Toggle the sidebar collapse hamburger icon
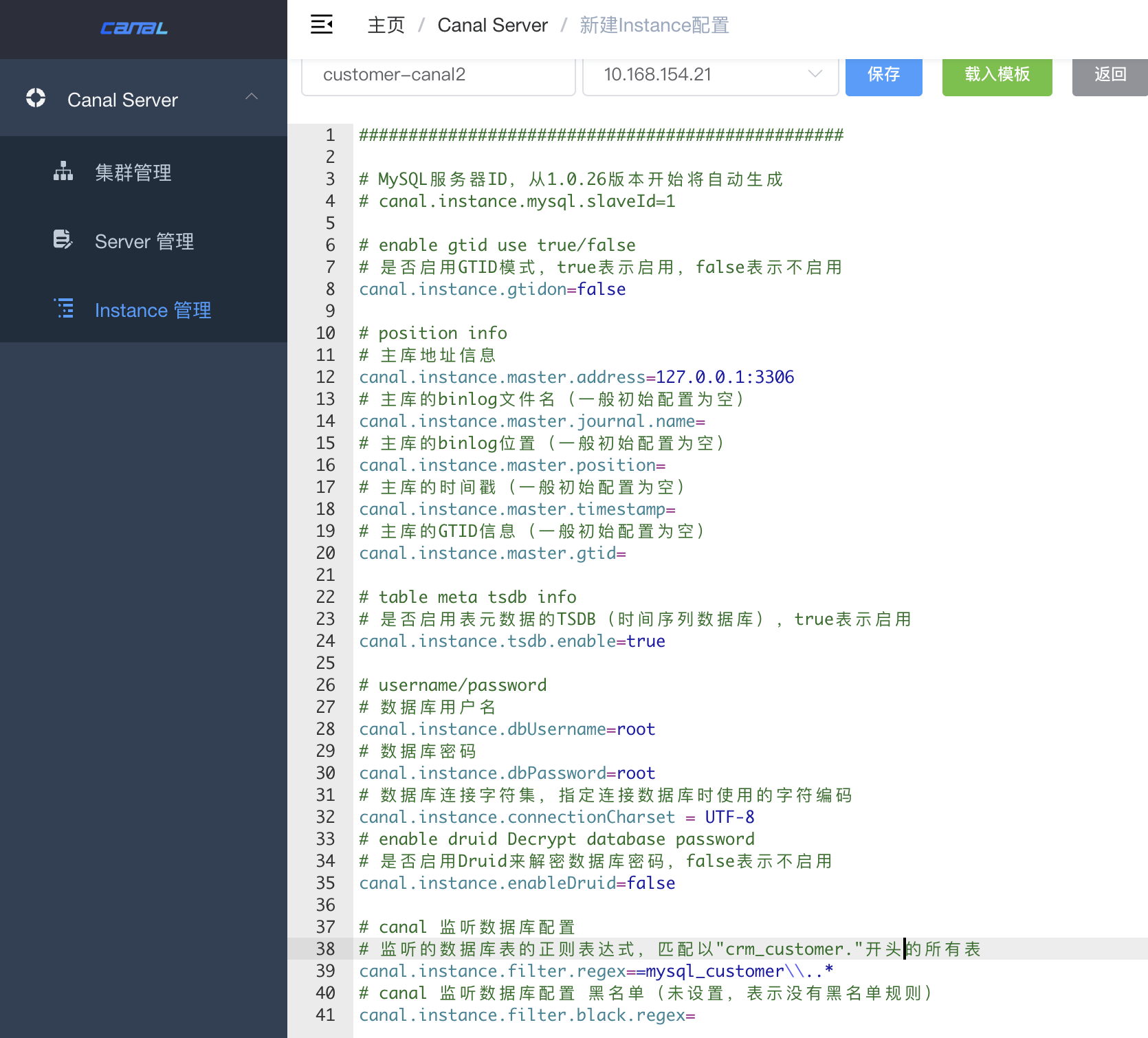 point(322,25)
